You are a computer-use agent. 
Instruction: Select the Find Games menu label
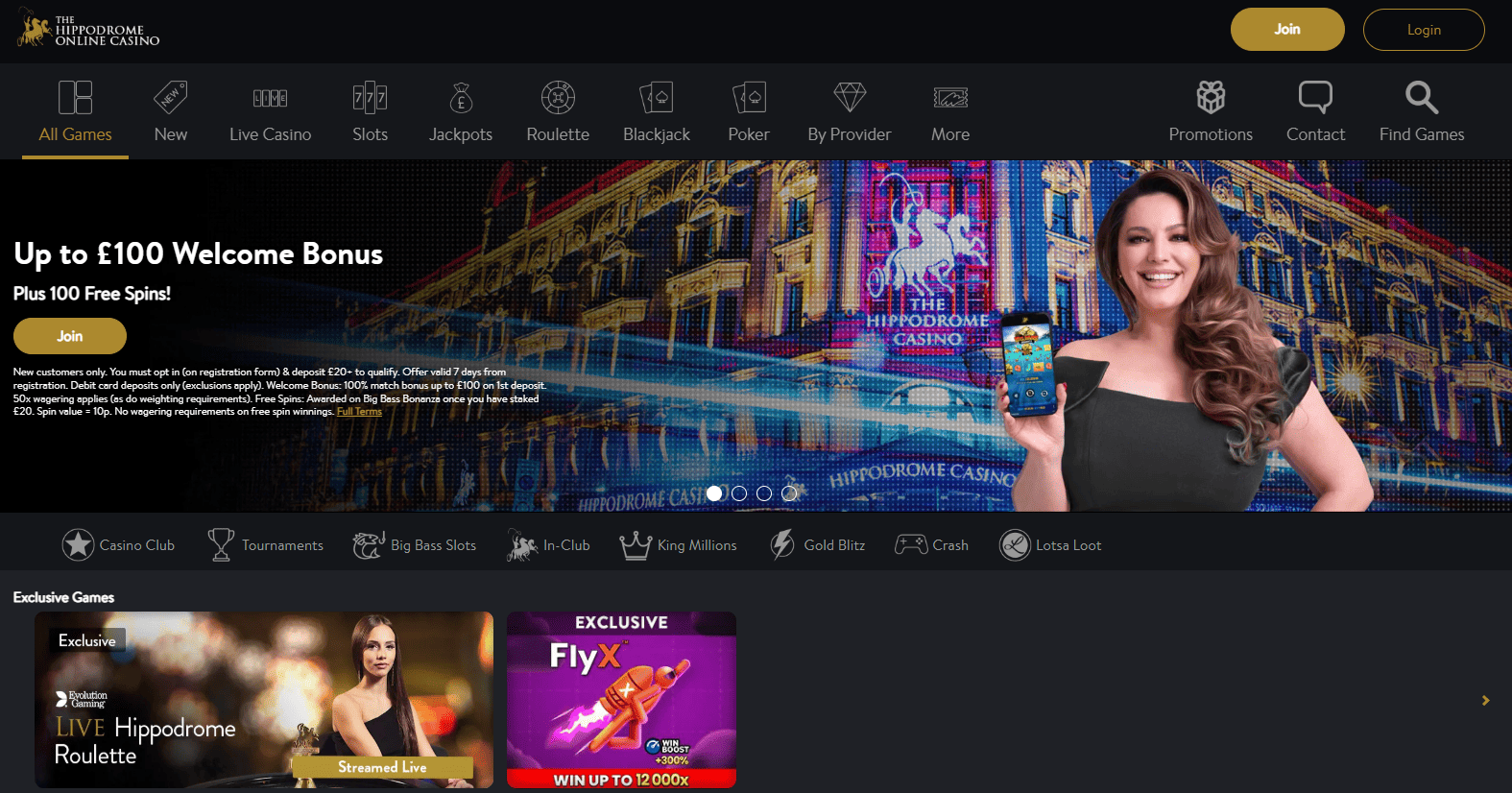[1422, 134]
